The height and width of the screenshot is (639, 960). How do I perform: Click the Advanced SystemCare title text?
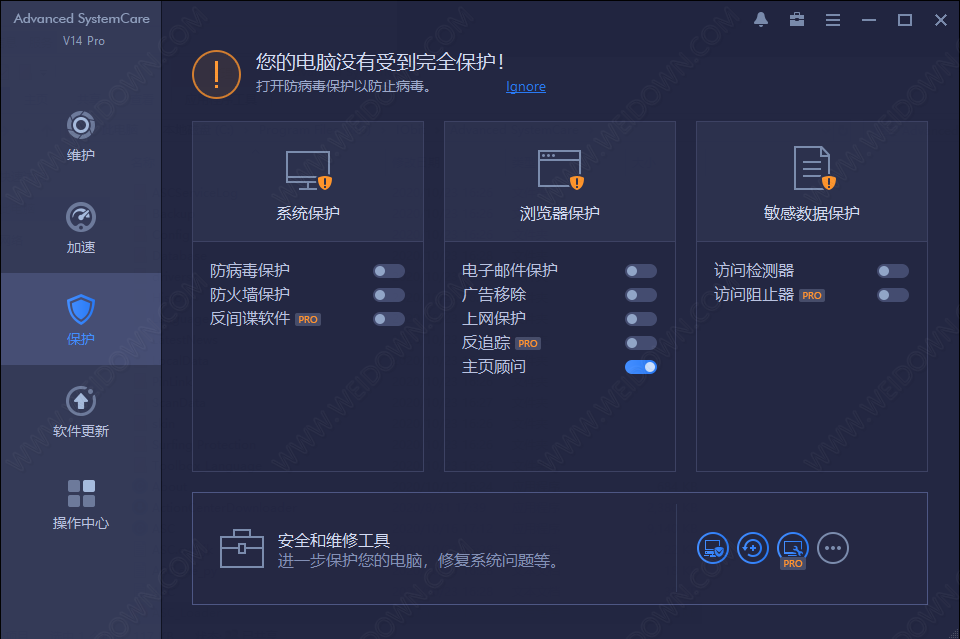click(81, 19)
